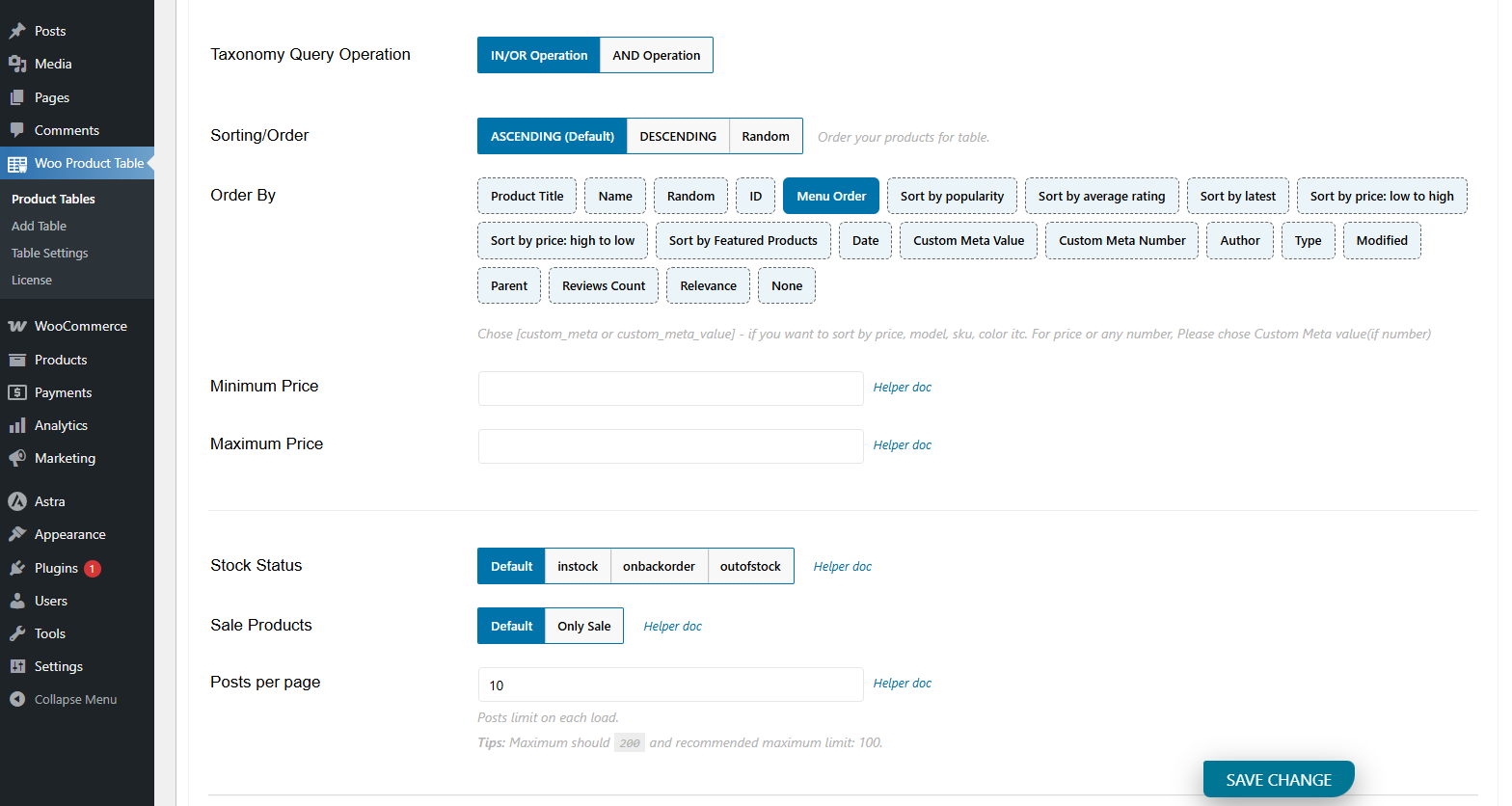Order by Custom Meta Number
Image resolution: width=1512 pixels, height=806 pixels.
[x=1122, y=240]
